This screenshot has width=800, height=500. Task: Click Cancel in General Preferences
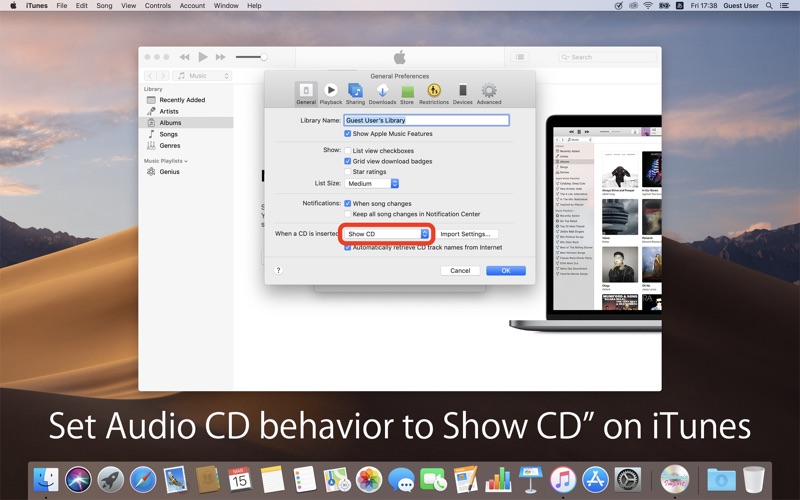pyautogui.click(x=460, y=270)
